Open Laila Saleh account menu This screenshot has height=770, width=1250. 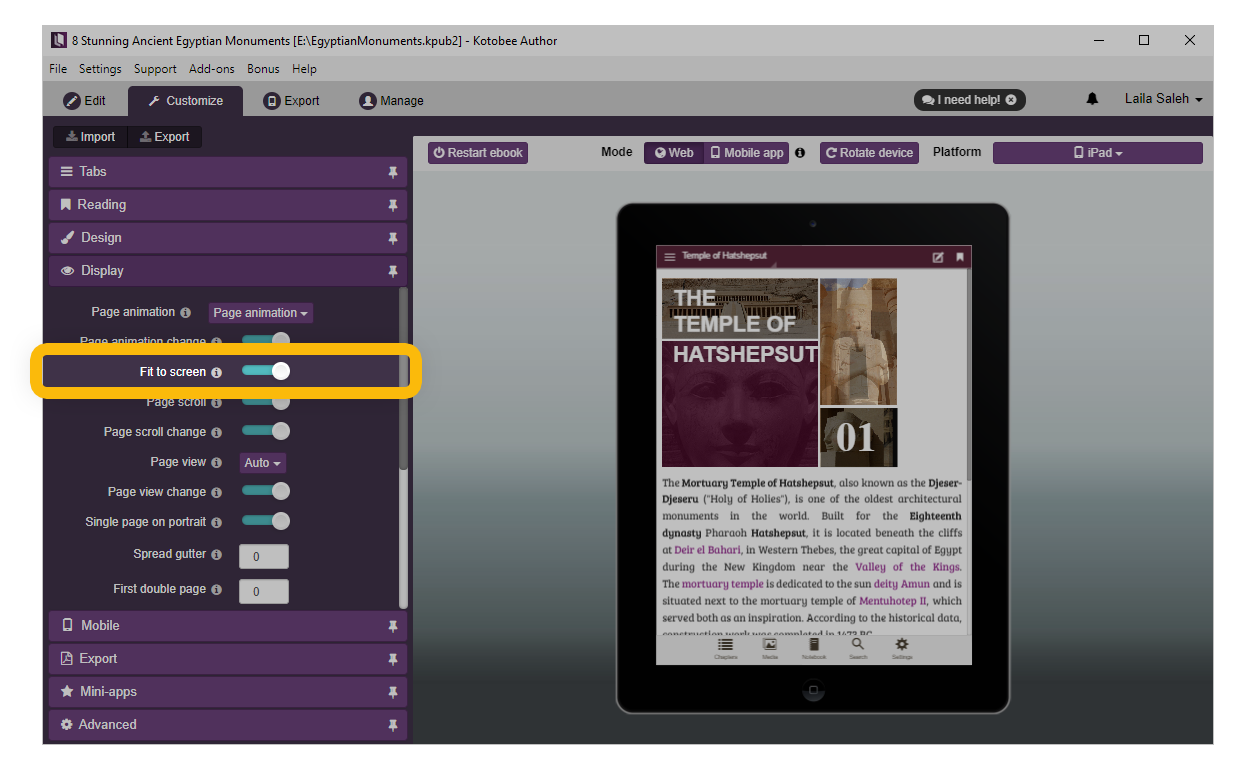tap(1163, 99)
